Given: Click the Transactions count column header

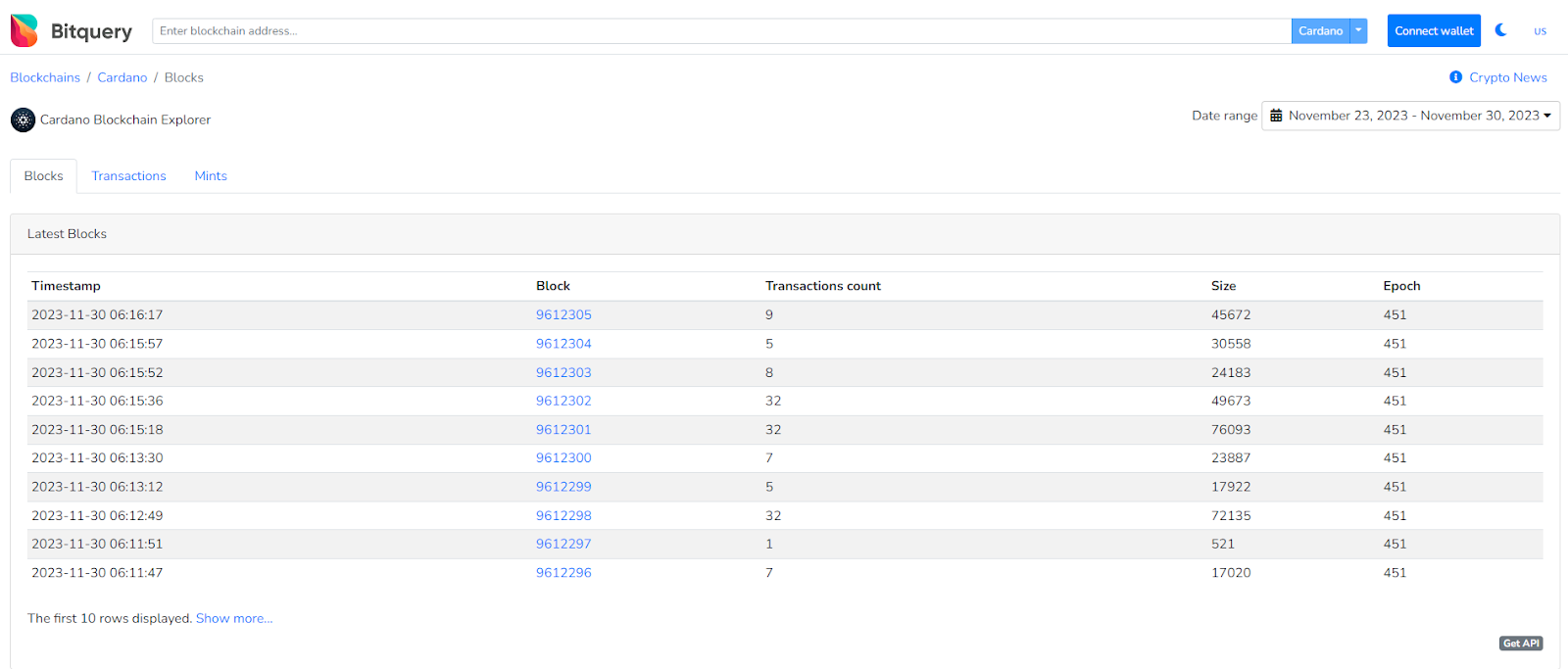Looking at the screenshot, I should point(823,286).
